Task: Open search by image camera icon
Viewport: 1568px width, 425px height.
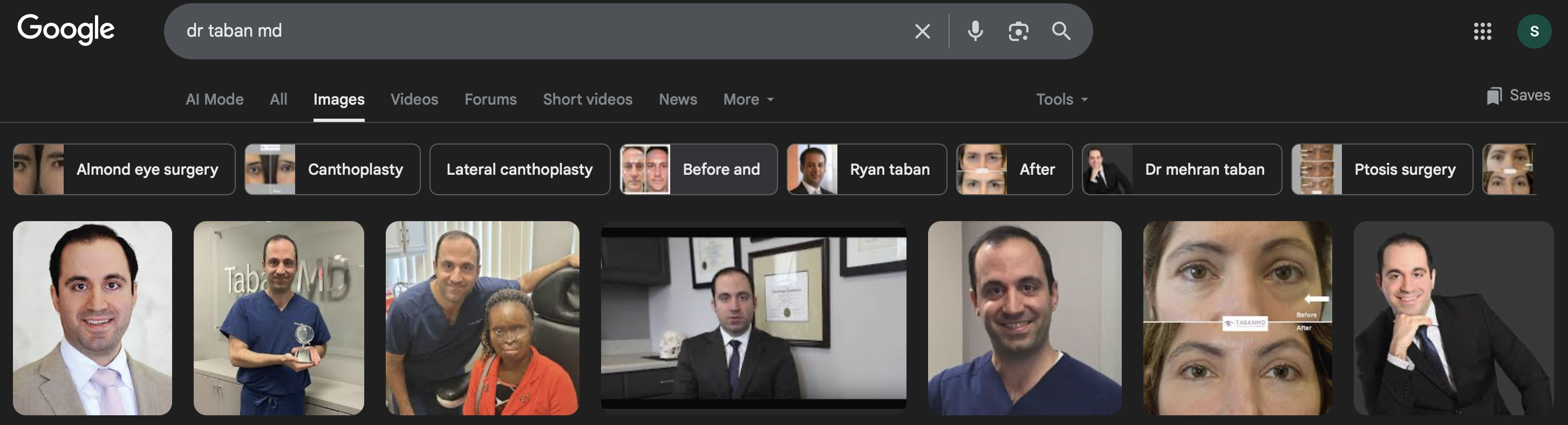Action: click(x=1018, y=31)
